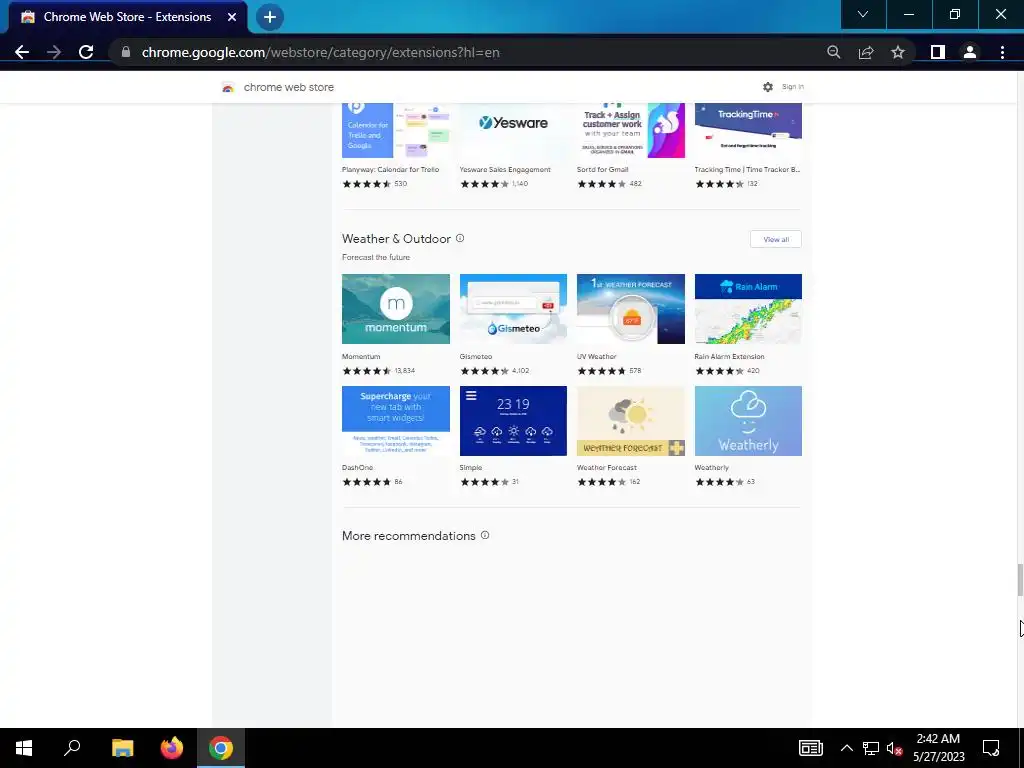Click the Sign in link

point(793,87)
